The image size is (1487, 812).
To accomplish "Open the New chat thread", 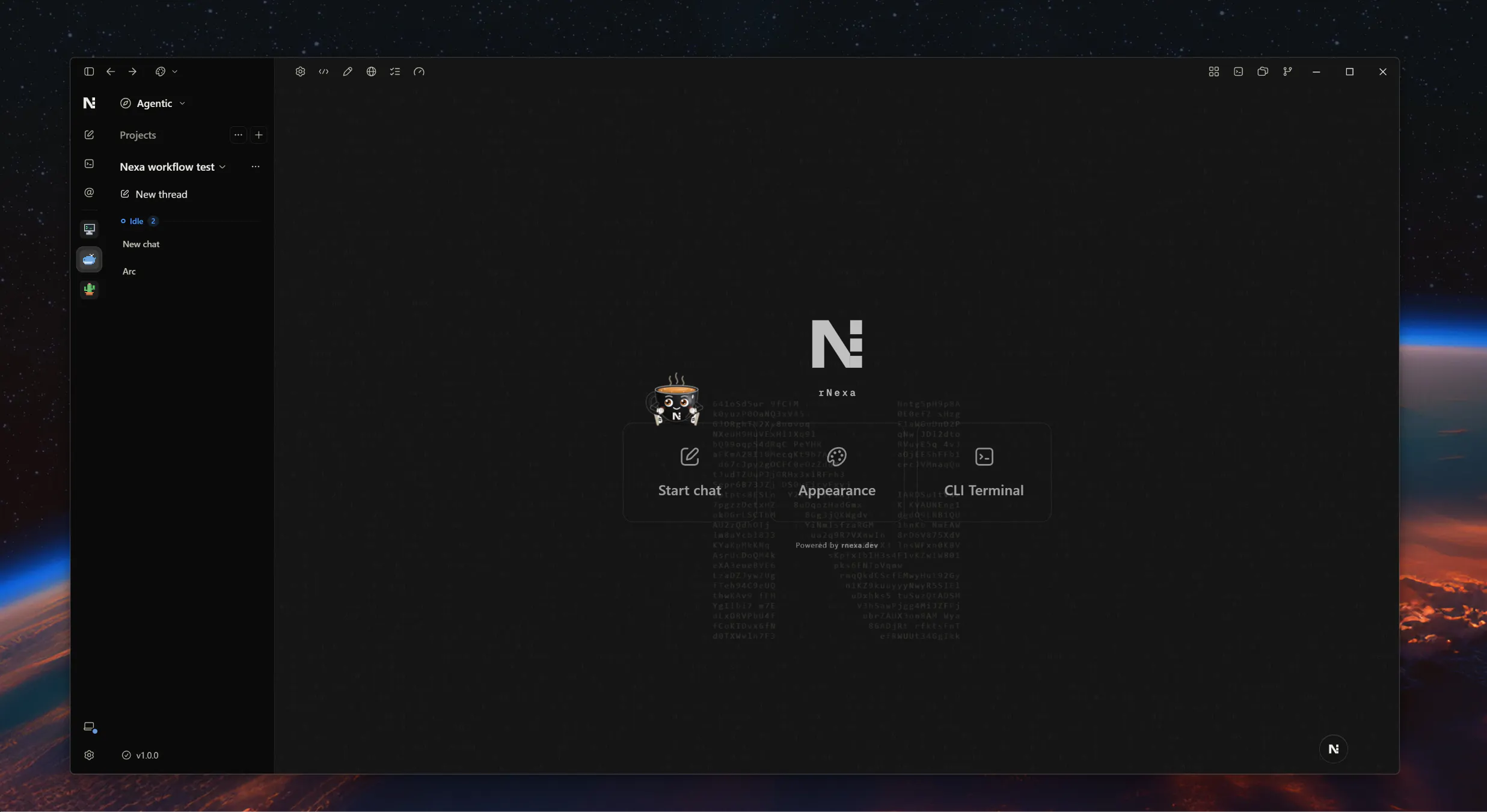I will [141, 244].
